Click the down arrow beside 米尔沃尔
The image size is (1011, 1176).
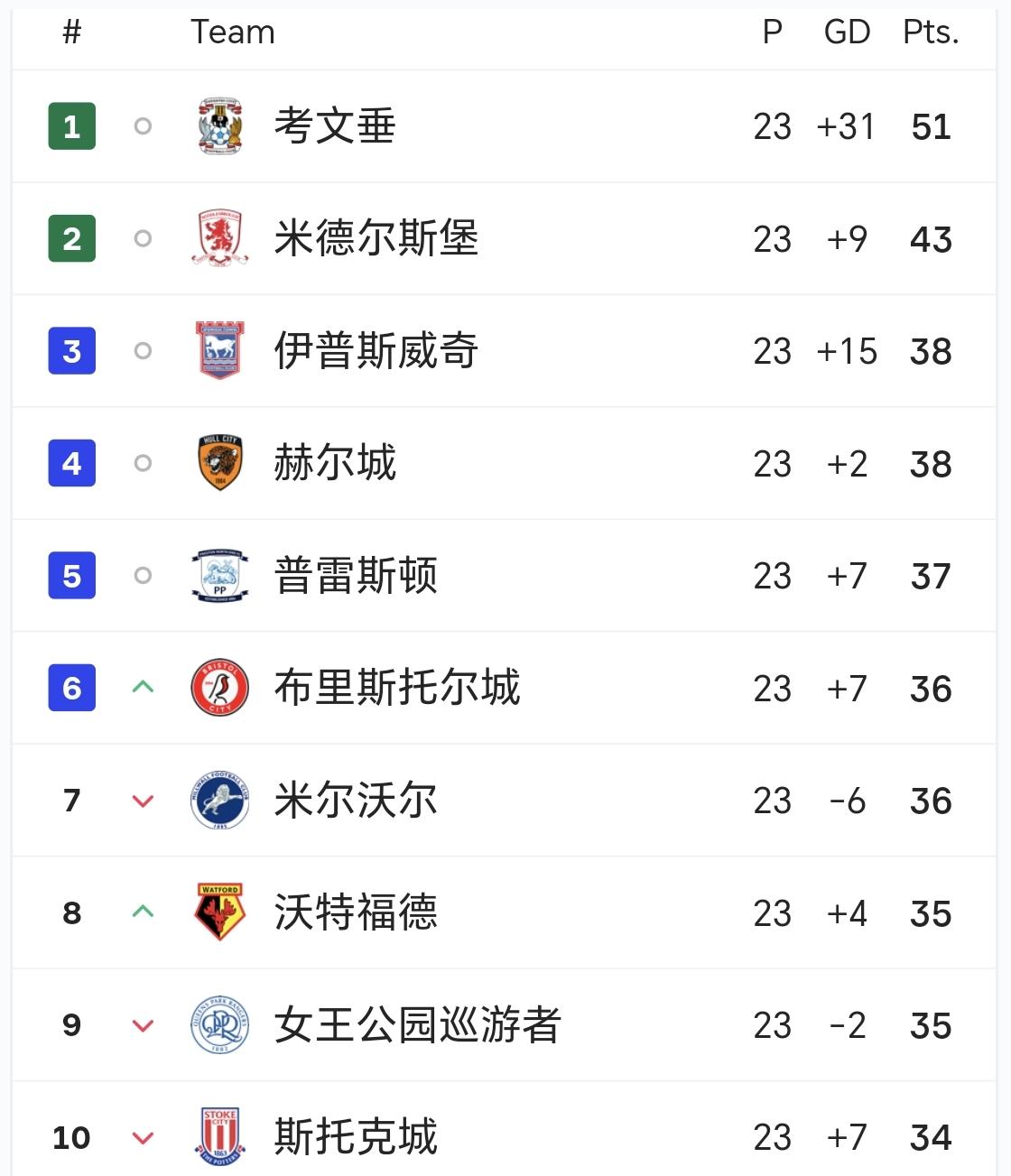click(143, 801)
